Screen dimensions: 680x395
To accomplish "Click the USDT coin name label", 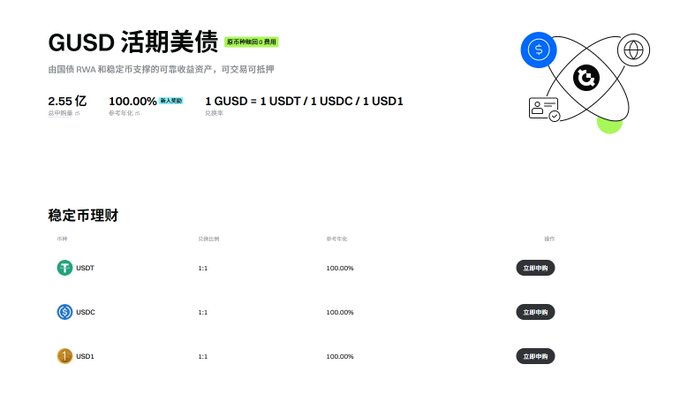I will (85, 268).
